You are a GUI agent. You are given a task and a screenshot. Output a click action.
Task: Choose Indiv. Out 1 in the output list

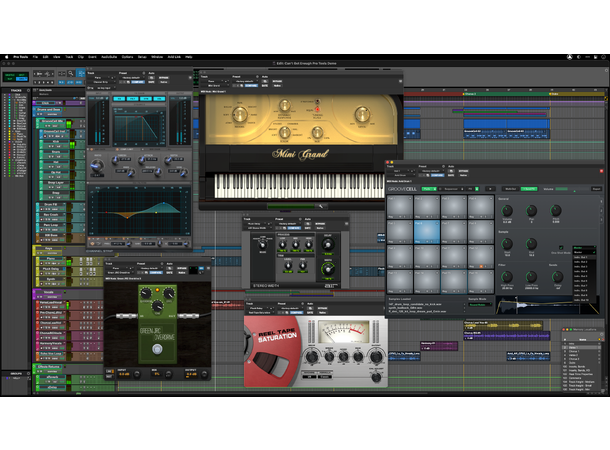click(x=584, y=257)
